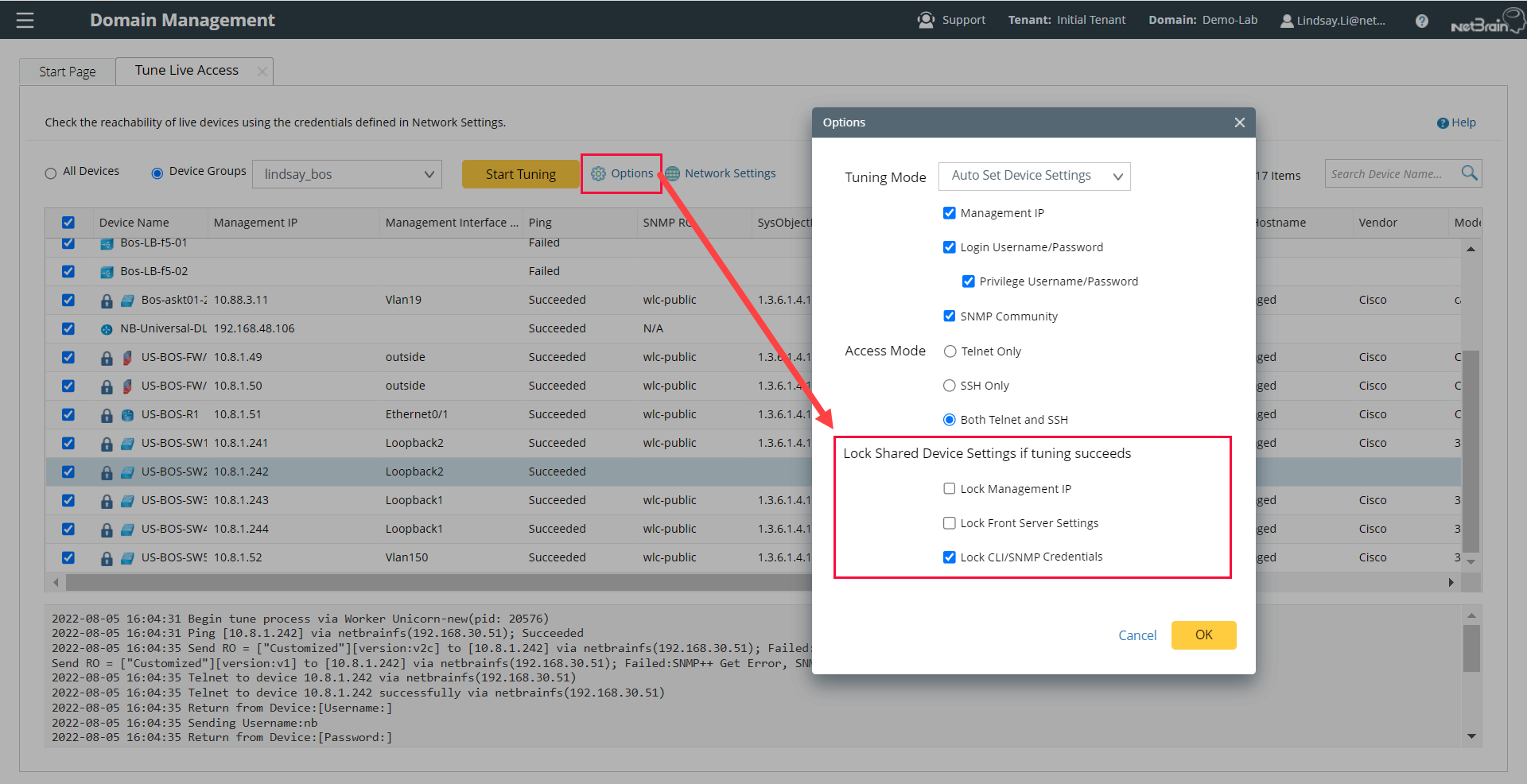Open the hamburger menu at top left
The image size is (1527, 784).
point(26,20)
